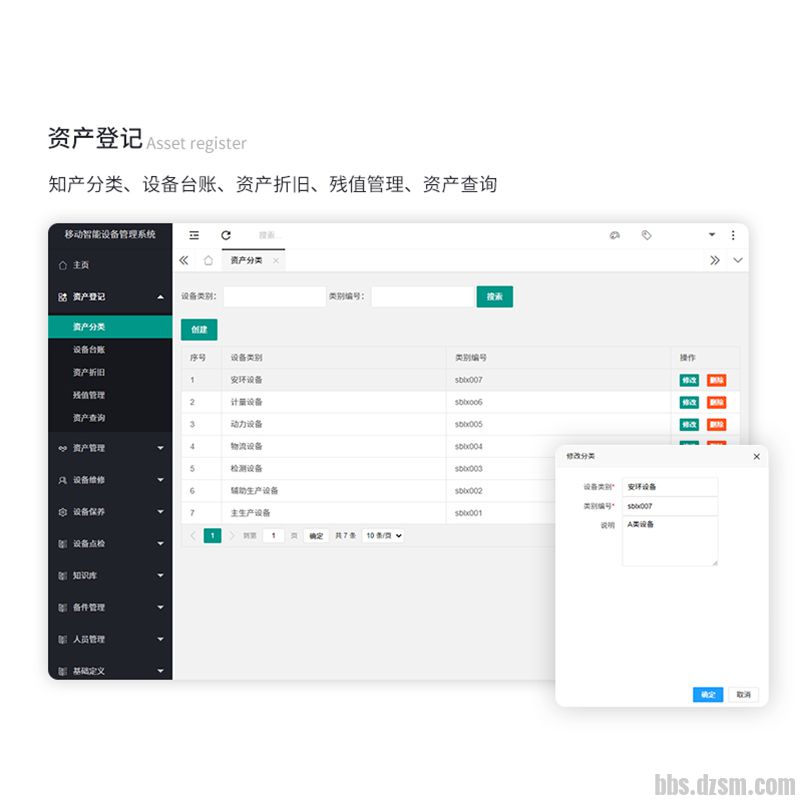Click the sidebar collapse icon in top toolbar
The width and height of the screenshot is (800, 800).
coord(194,235)
